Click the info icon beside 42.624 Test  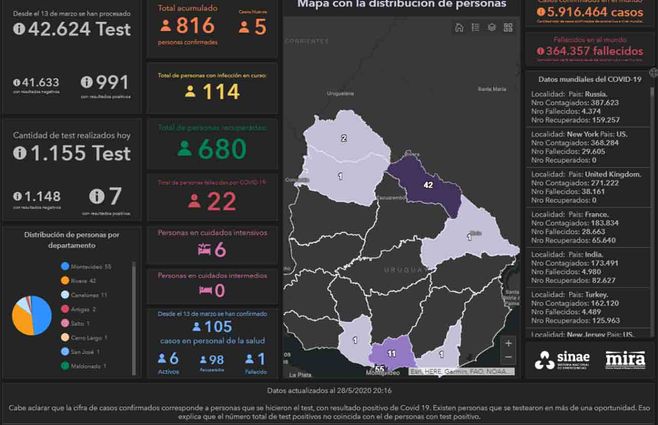click(x=20, y=29)
